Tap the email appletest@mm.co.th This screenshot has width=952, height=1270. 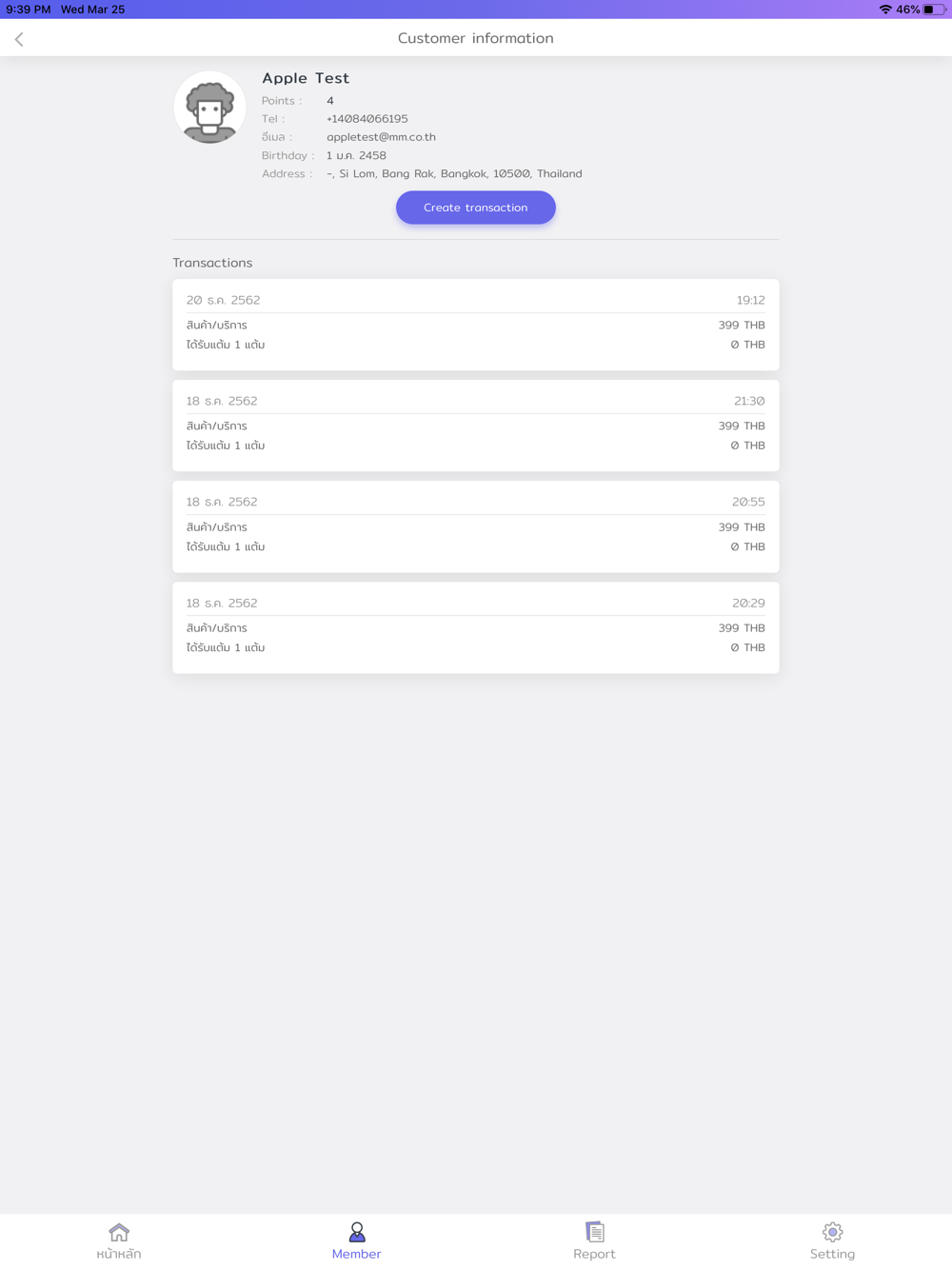pos(381,137)
